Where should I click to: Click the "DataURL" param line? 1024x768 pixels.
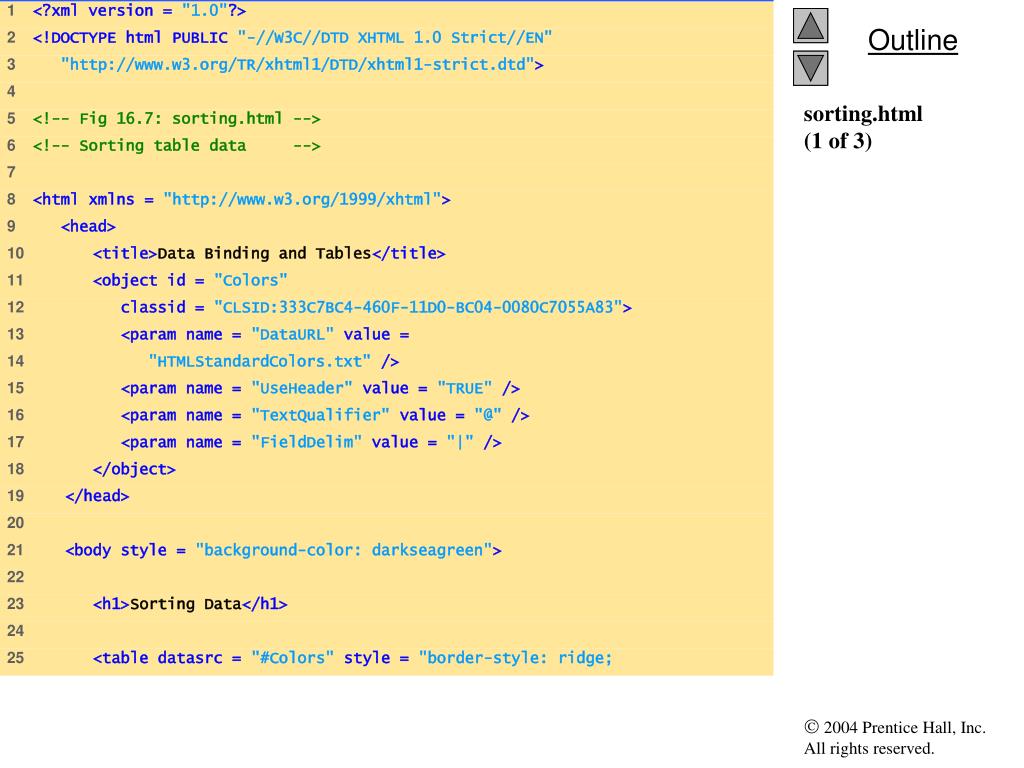click(x=264, y=334)
